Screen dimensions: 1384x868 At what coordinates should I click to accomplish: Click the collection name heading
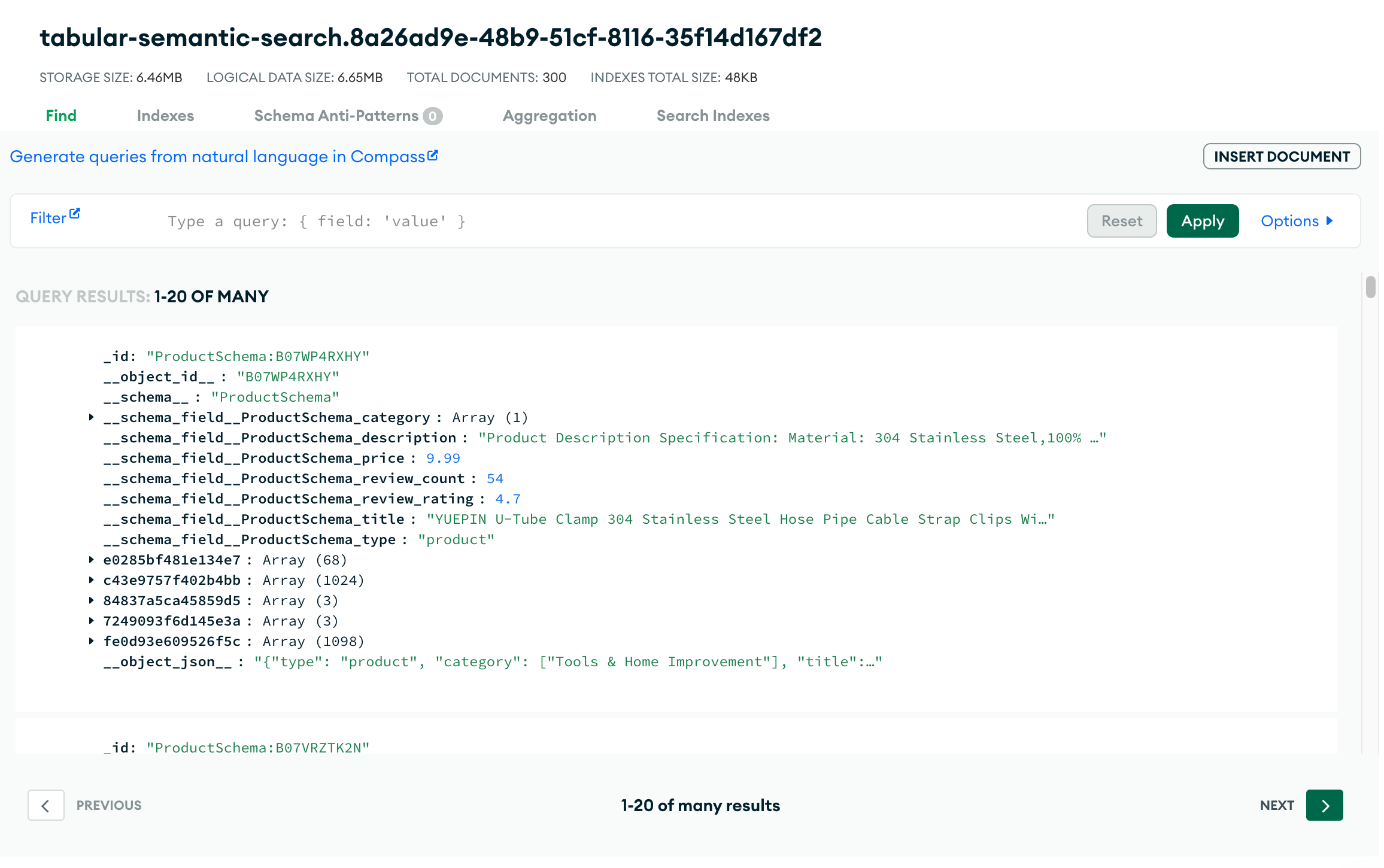point(430,37)
